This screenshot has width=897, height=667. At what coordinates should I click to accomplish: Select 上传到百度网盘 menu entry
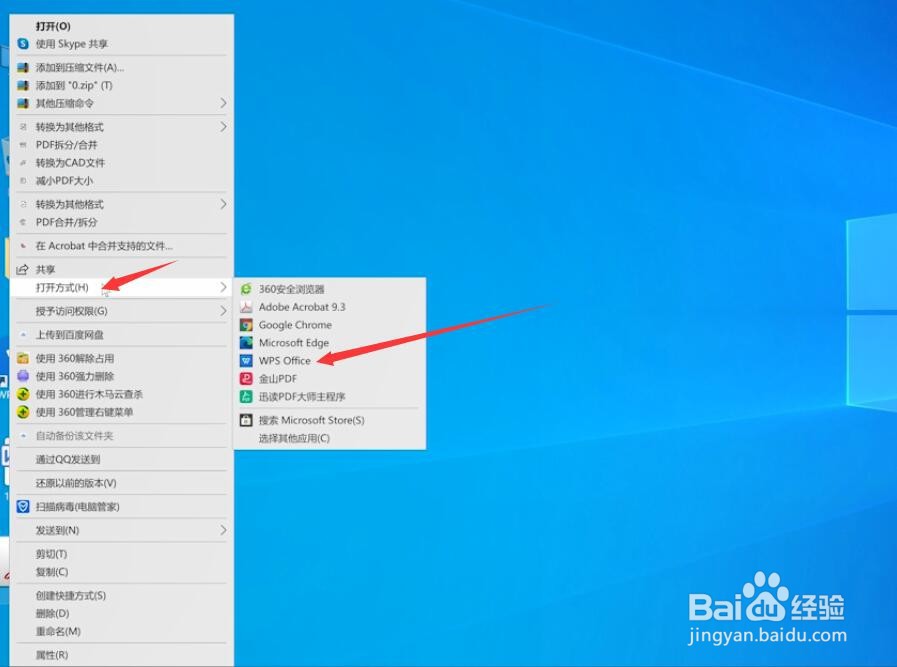point(121,335)
